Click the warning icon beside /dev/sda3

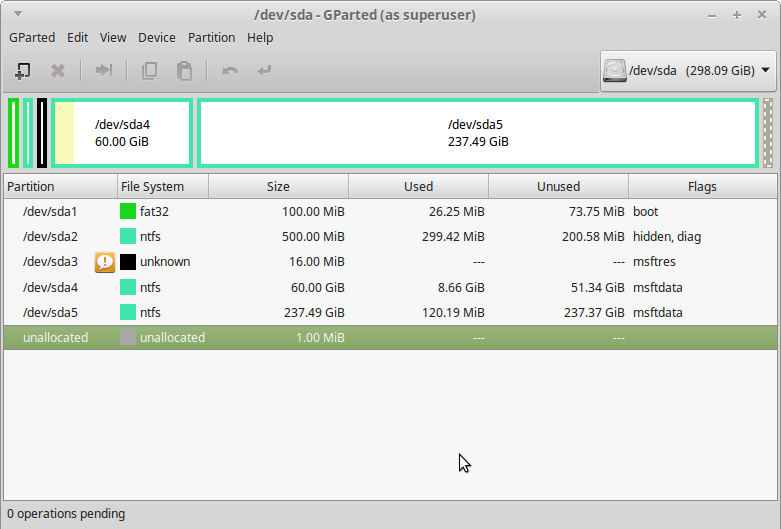click(105, 262)
